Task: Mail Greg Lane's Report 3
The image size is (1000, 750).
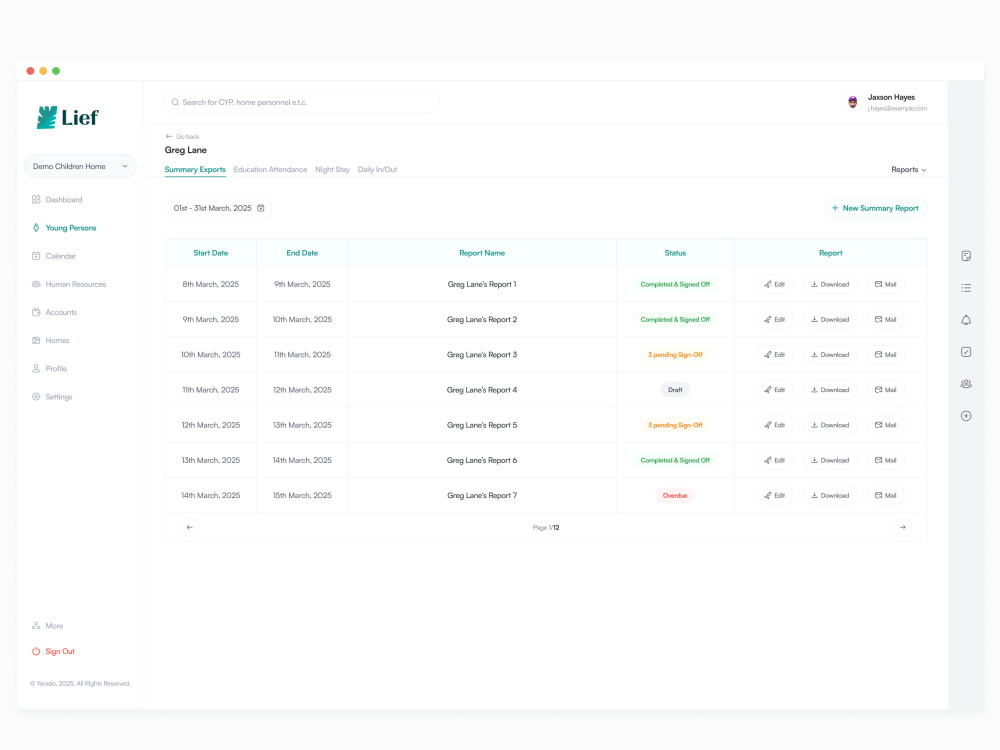Action: click(886, 355)
